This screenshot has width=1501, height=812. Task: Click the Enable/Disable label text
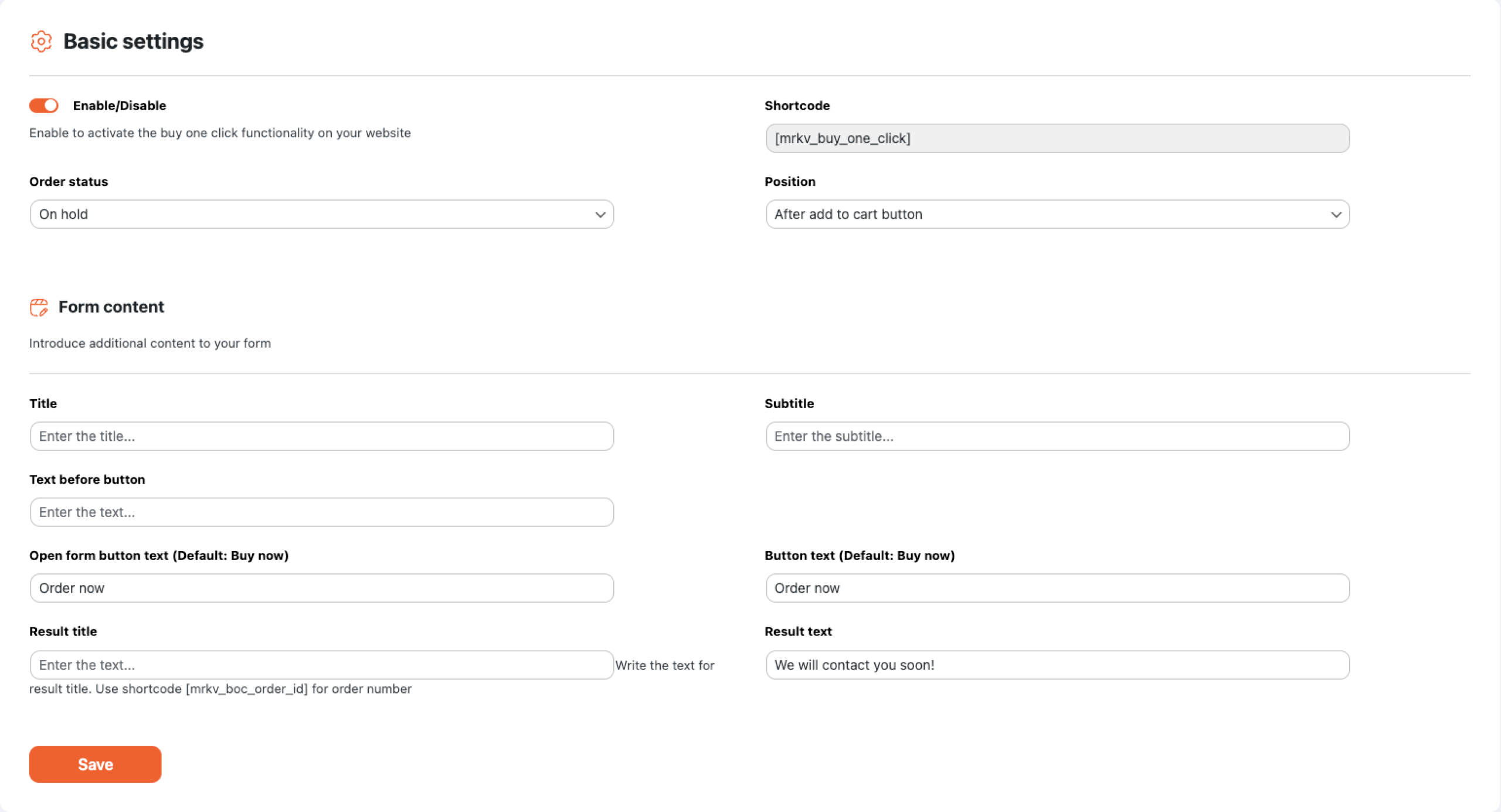click(x=120, y=106)
